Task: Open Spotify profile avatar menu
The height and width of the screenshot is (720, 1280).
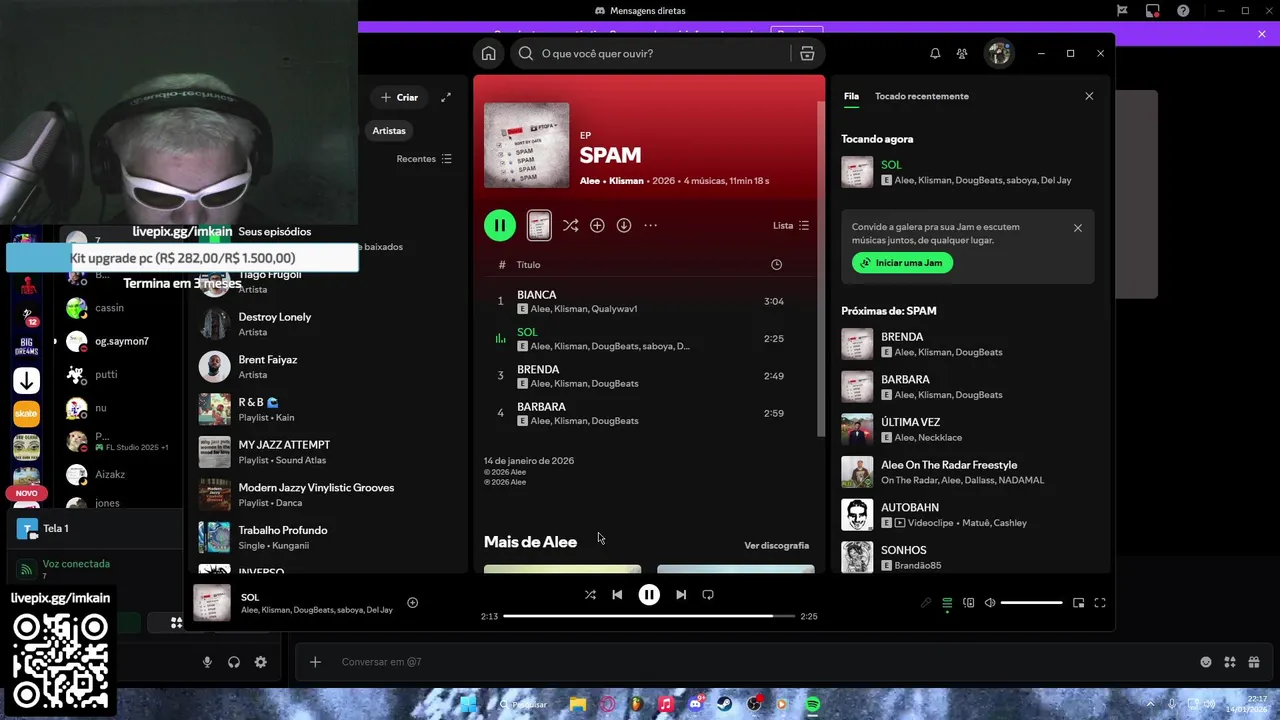Action: pyautogui.click(x=999, y=53)
